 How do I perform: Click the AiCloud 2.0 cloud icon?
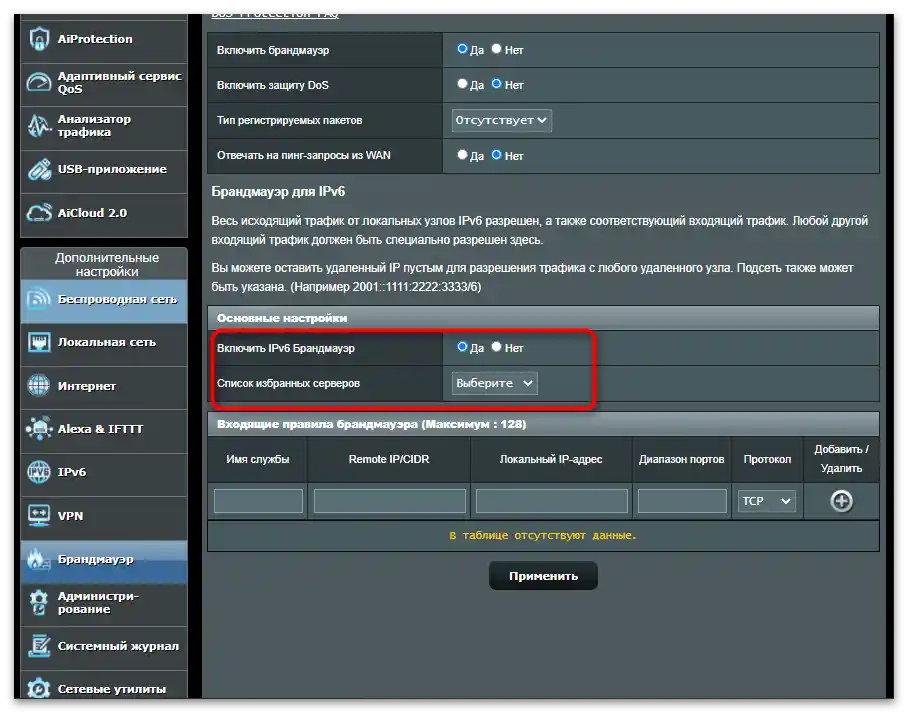[x=39, y=213]
